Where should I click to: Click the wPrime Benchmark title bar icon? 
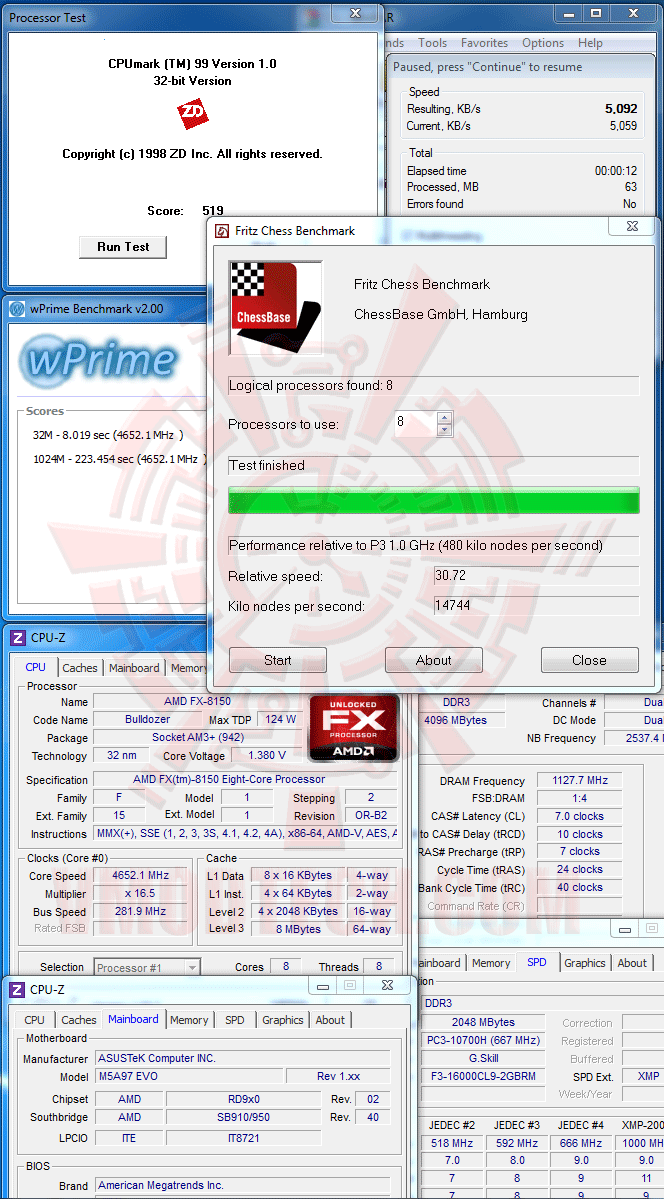(x=18, y=309)
